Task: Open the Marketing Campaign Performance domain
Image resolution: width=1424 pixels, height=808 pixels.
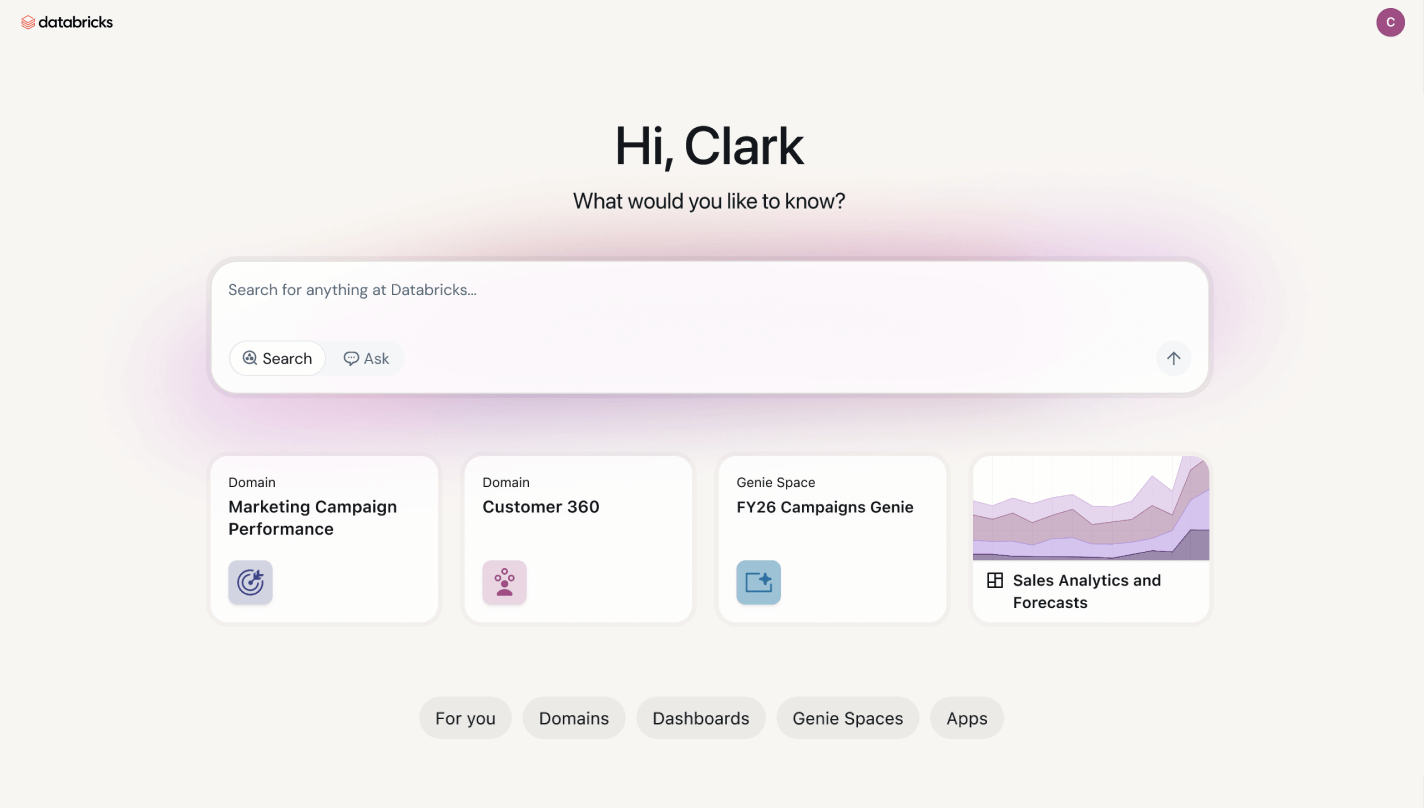Action: (324, 539)
